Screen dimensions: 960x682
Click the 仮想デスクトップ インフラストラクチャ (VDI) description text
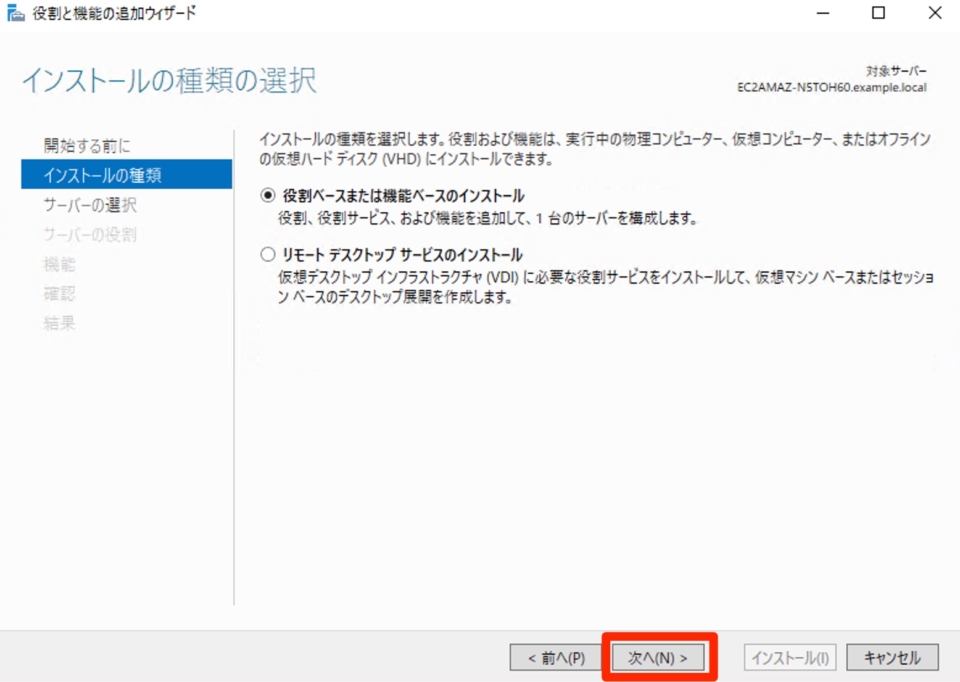606,287
